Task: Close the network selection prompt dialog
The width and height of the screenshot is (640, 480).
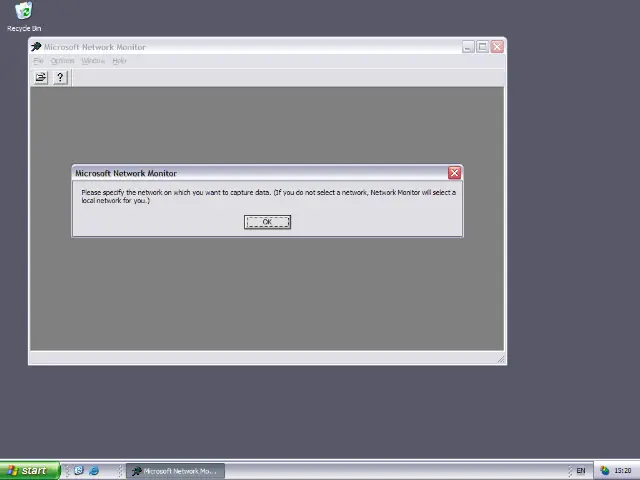Action: point(454,173)
